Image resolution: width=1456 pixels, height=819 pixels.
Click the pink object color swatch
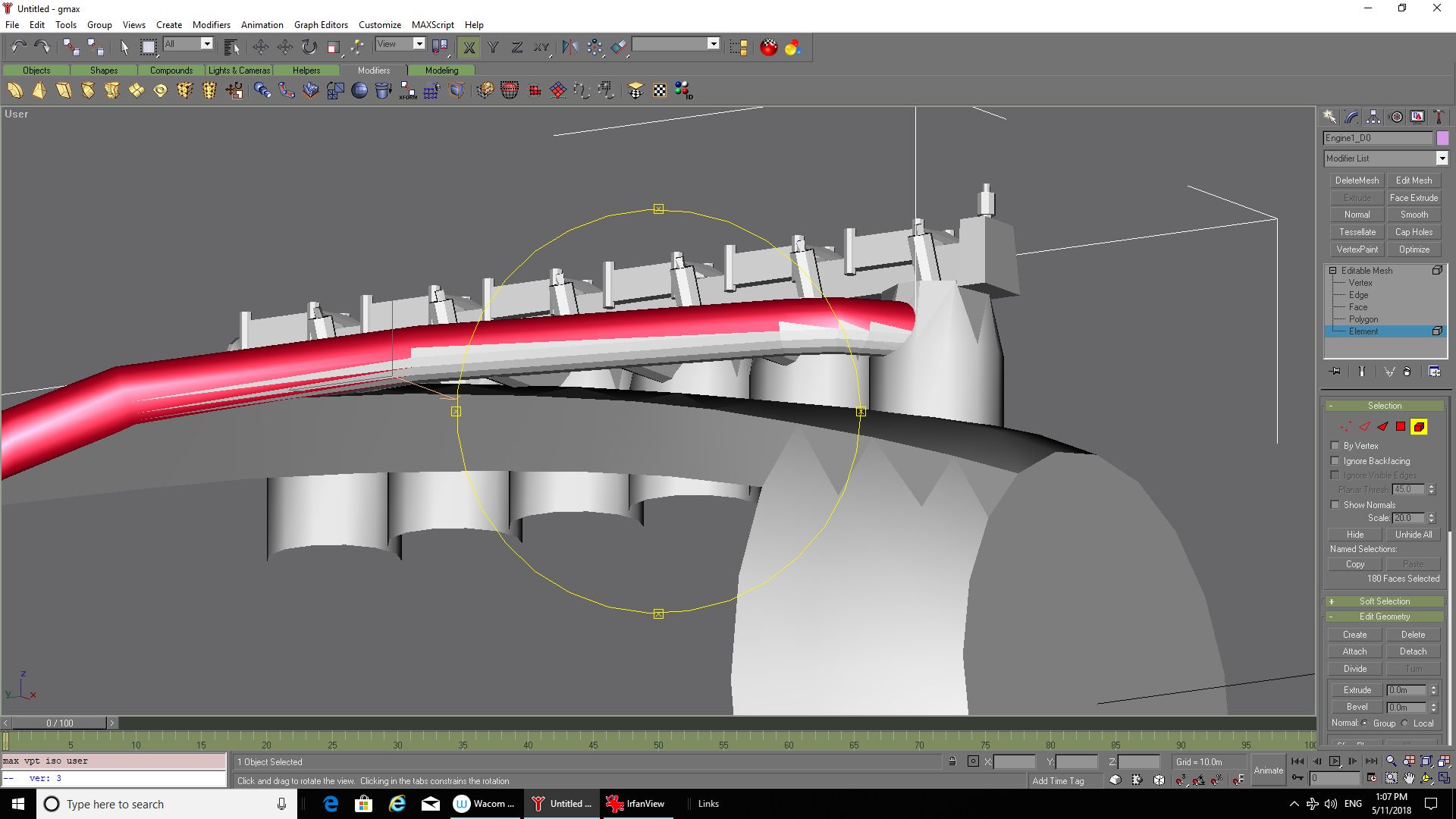coord(1442,138)
